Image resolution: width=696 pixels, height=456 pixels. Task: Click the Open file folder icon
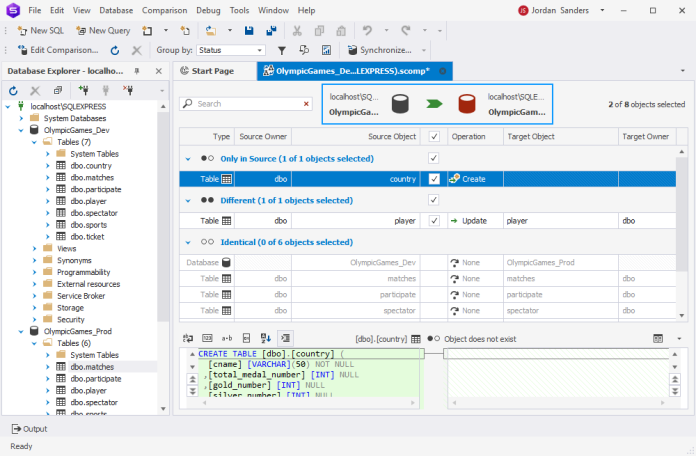[x=211, y=31]
